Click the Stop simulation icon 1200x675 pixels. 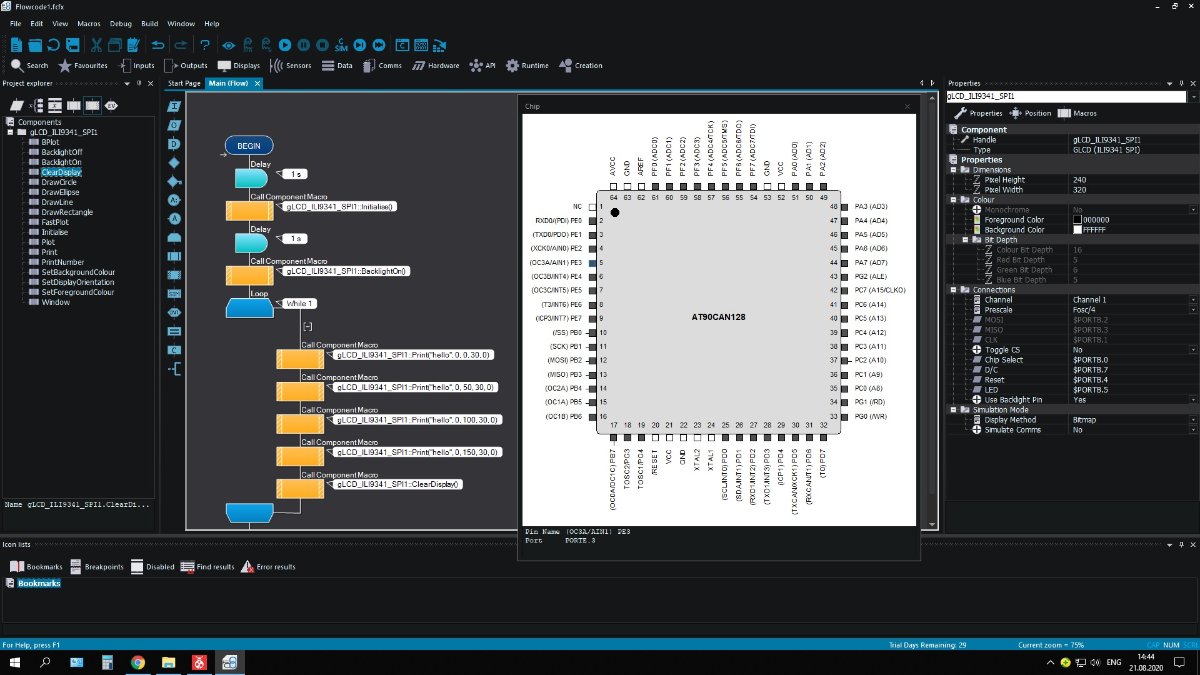[322, 45]
